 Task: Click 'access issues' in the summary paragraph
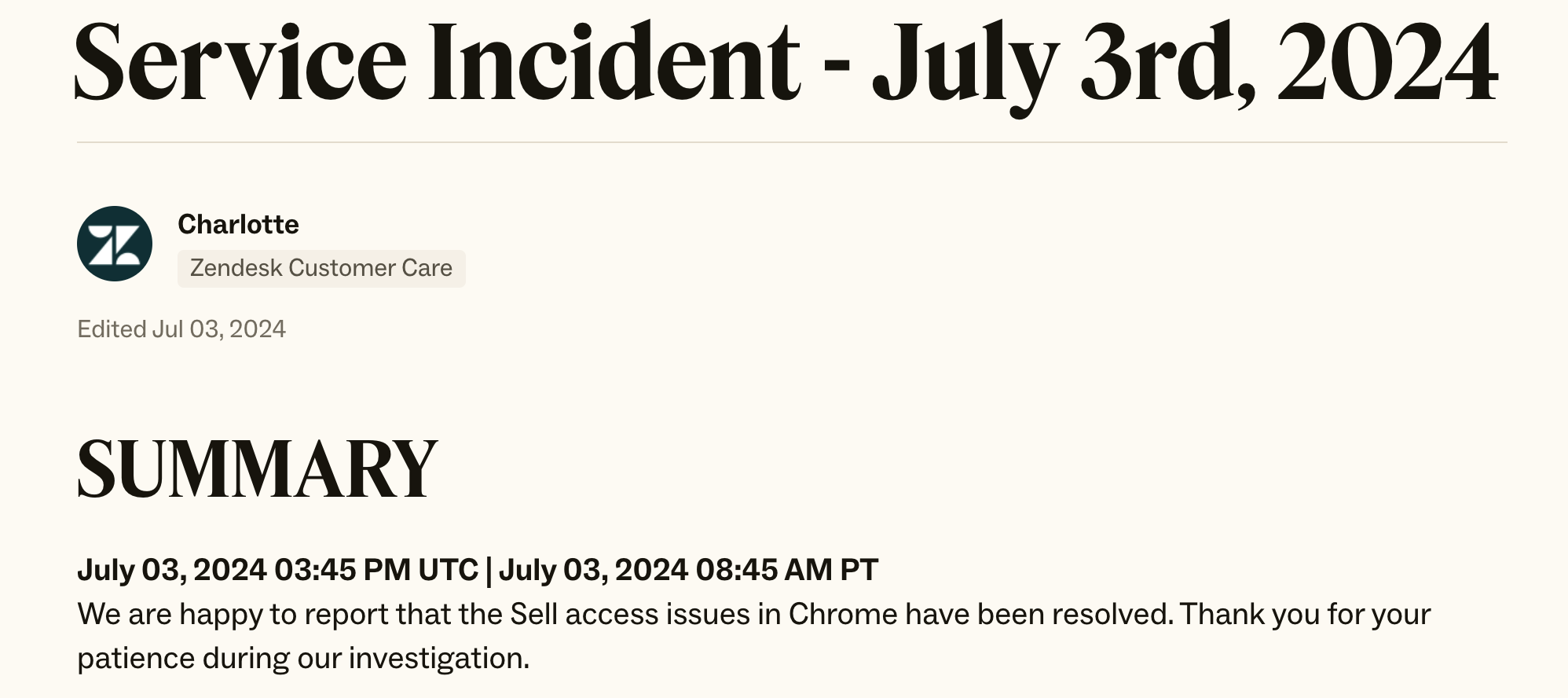658,614
